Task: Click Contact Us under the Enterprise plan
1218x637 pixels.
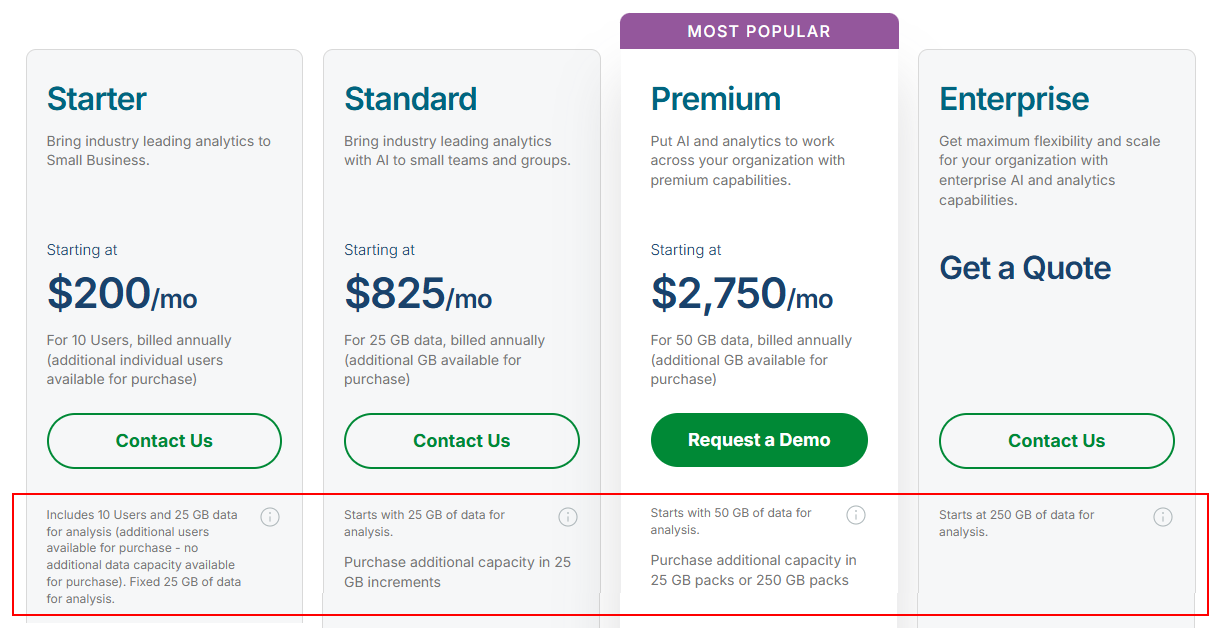Action: tap(1056, 440)
